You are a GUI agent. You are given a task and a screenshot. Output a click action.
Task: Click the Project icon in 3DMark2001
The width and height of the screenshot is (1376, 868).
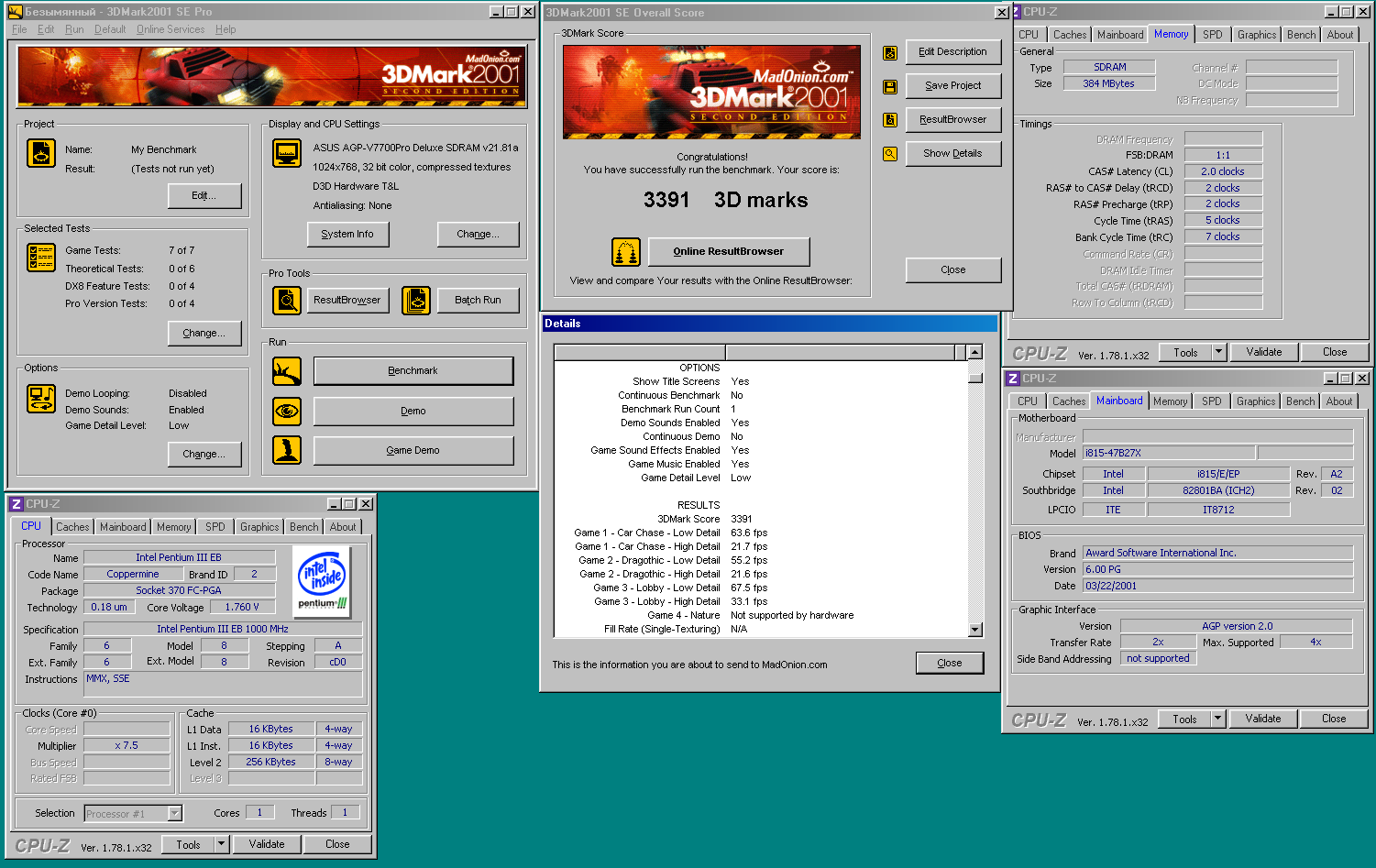pyautogui.click(x=41, y=153)
